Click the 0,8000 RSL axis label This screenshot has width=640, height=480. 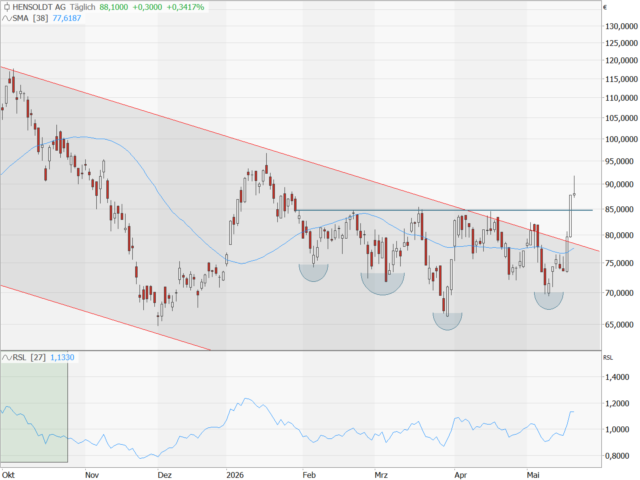coord(617,456)
